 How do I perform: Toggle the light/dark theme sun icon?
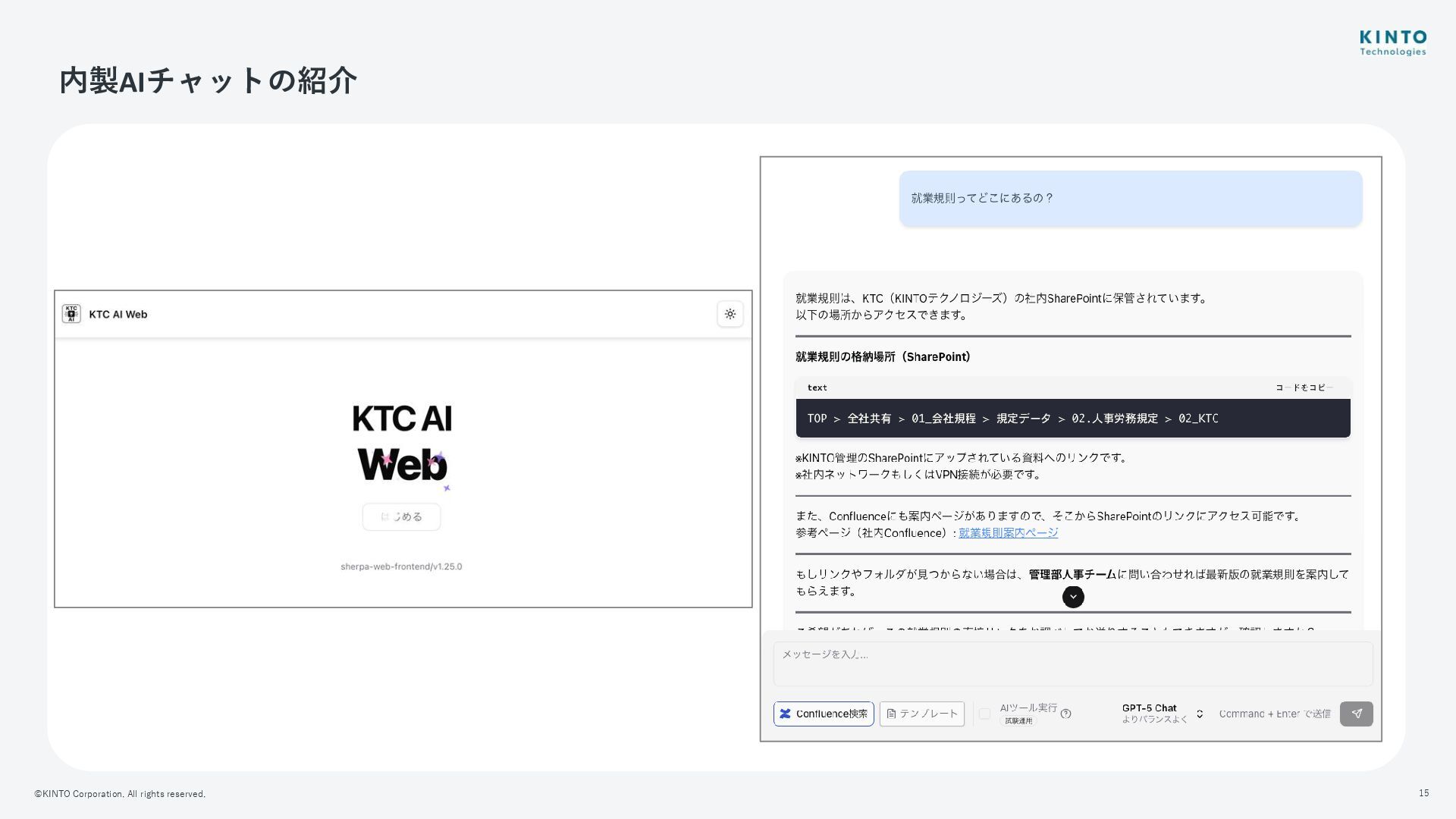pyautogui.click(x=730, y=314)
